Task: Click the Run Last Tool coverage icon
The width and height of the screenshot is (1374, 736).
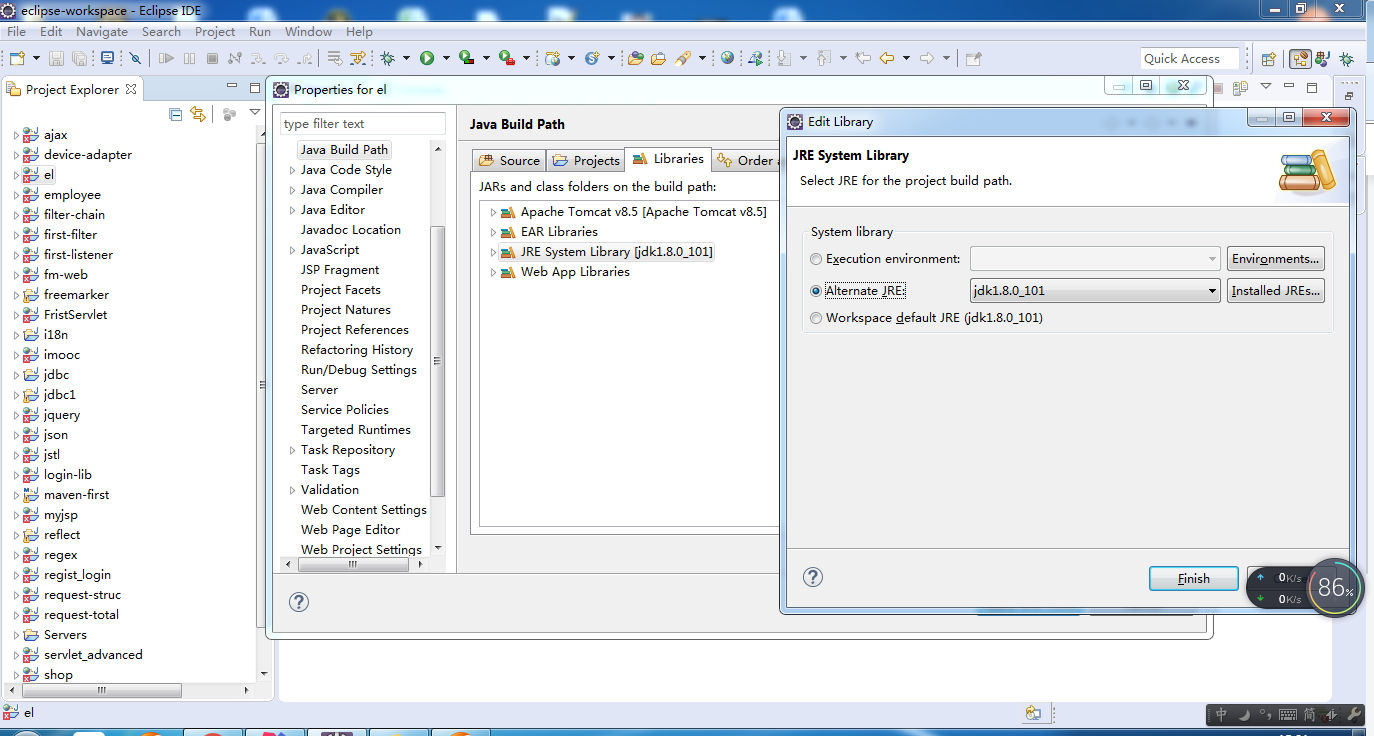Action: (466, 59)
